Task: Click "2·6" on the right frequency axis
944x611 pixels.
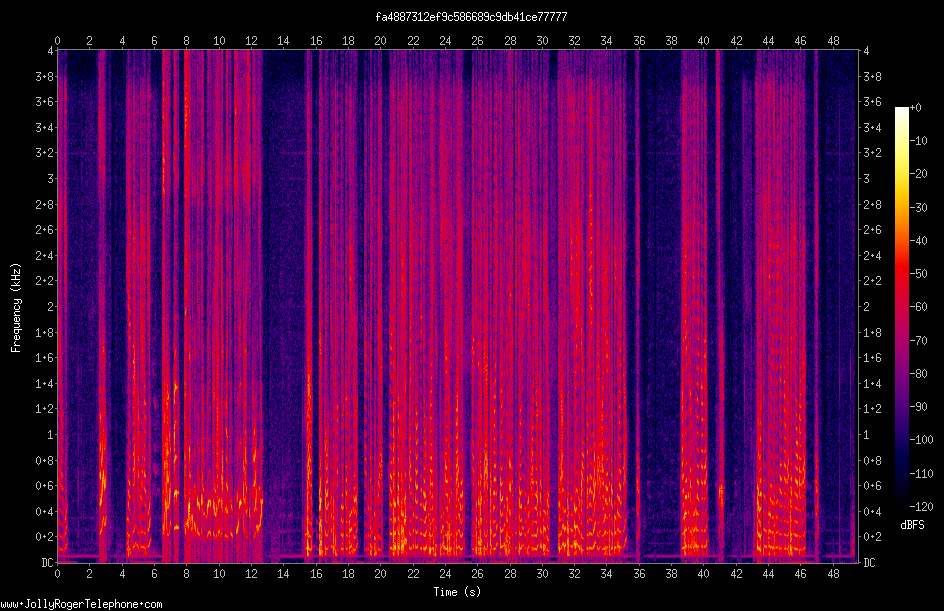Action: click(873, 230)
